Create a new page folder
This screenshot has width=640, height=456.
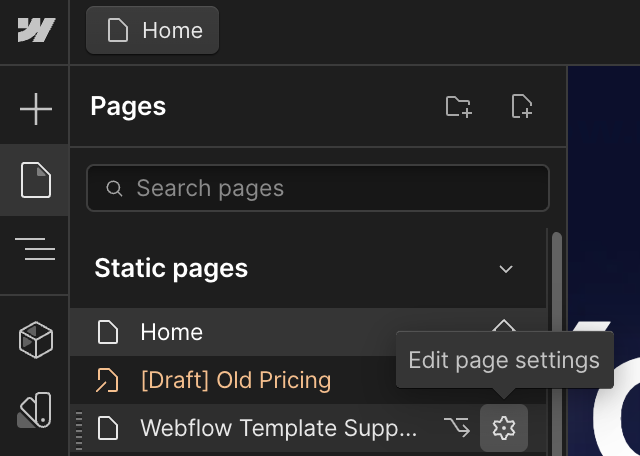[x=459, y=107]
